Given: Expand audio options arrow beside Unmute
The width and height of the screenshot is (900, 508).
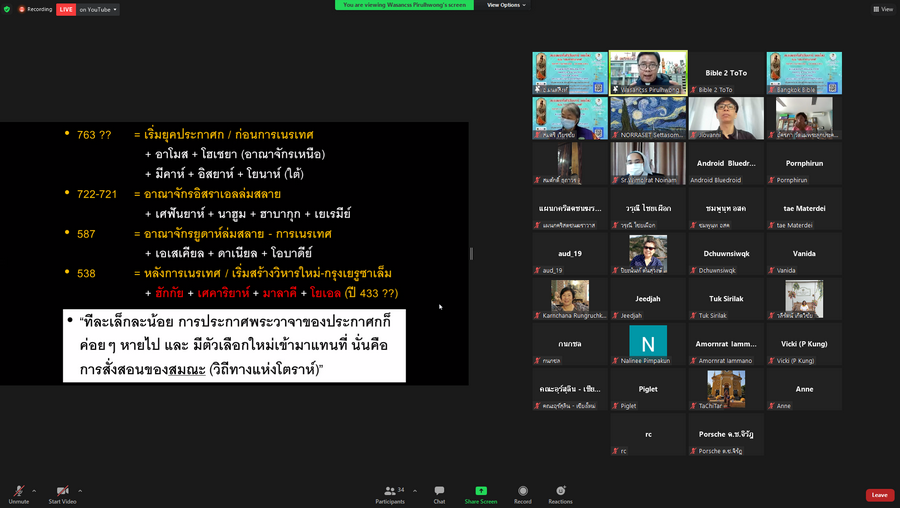Looking at the screenshot, I should (x=34, y=491).
